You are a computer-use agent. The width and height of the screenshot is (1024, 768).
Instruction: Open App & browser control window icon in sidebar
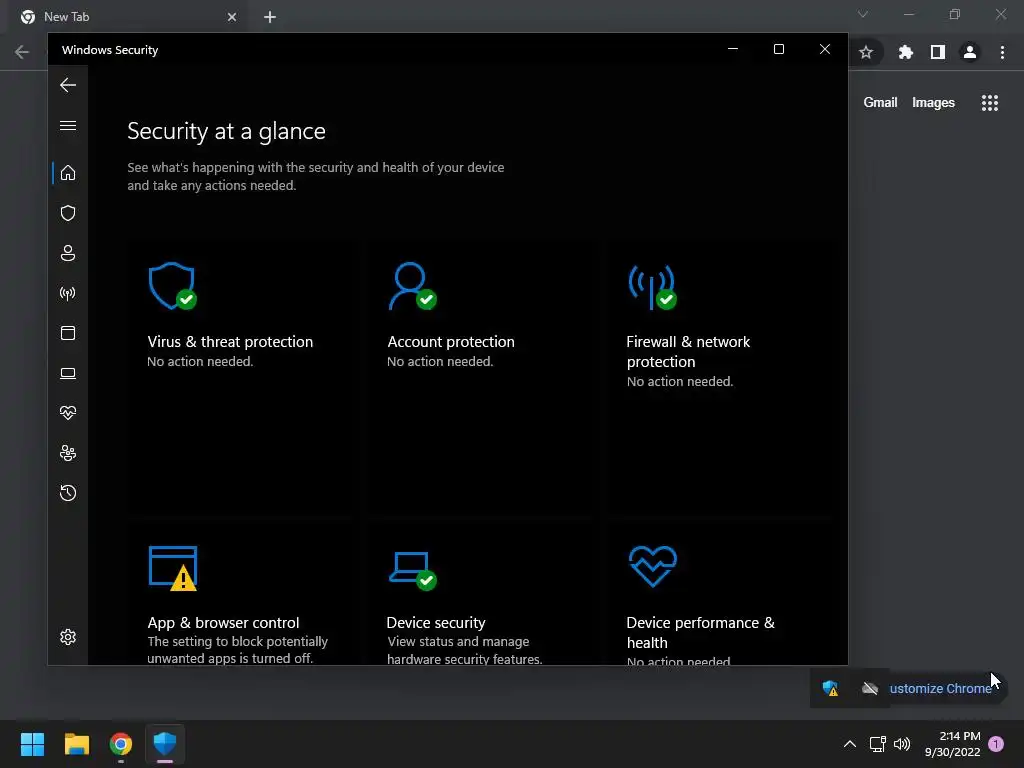(68, 333)
